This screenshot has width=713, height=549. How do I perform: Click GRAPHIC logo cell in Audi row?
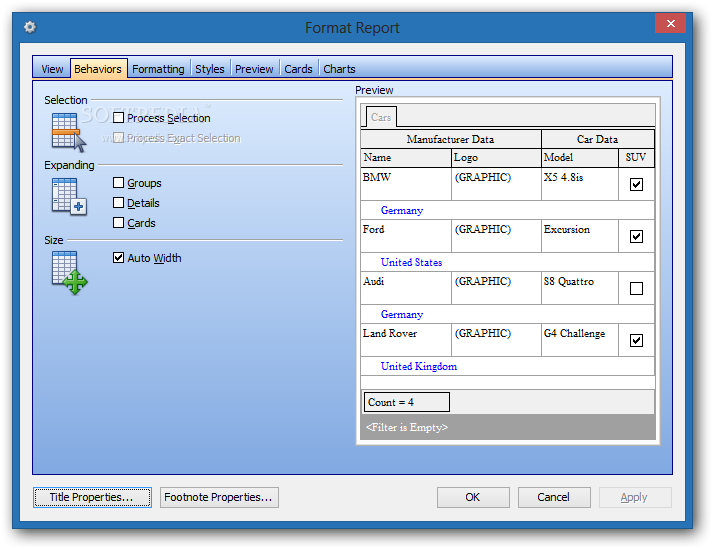click(496, 288)
